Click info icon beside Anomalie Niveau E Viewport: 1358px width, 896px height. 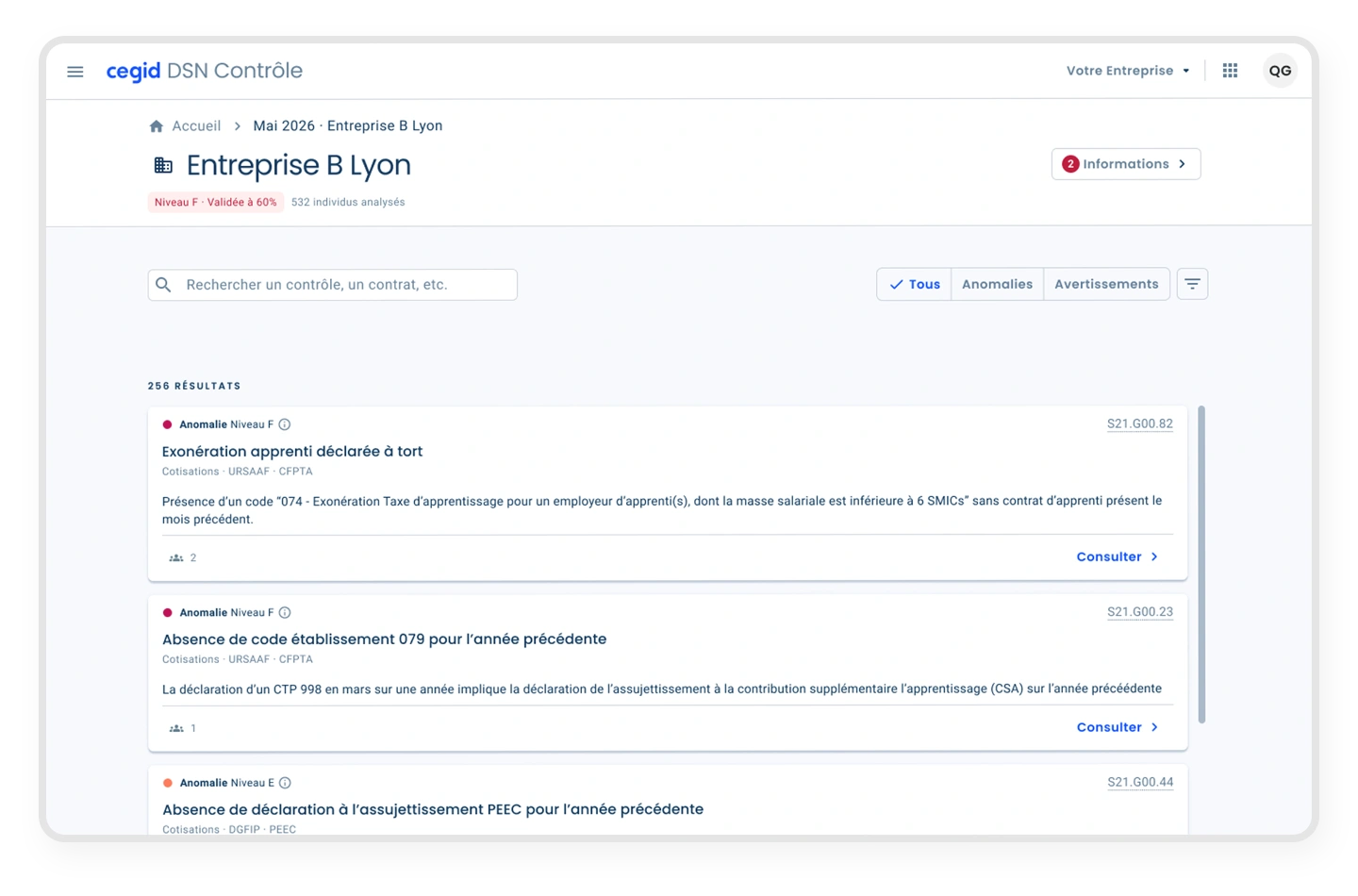pos(285,783)
